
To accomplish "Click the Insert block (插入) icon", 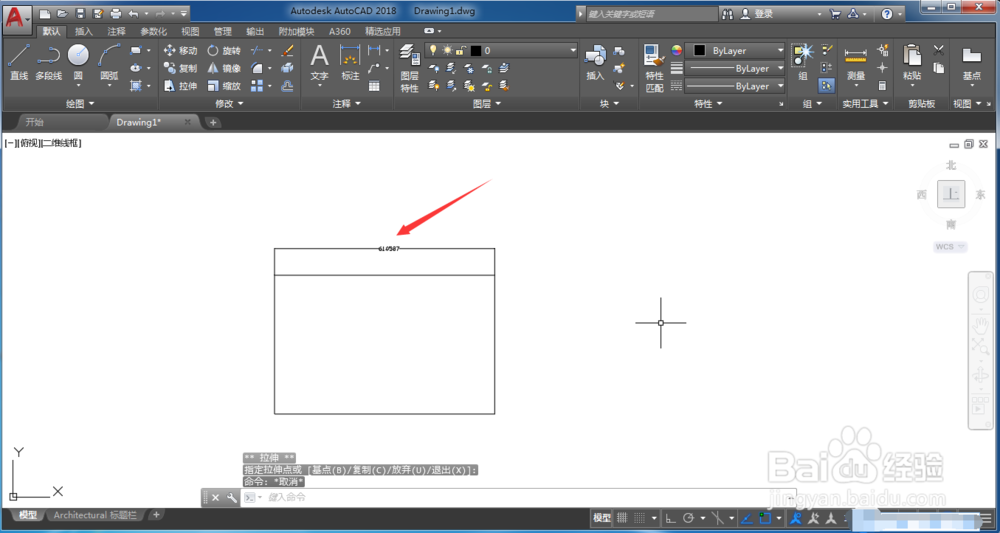I will pos(595,63).
